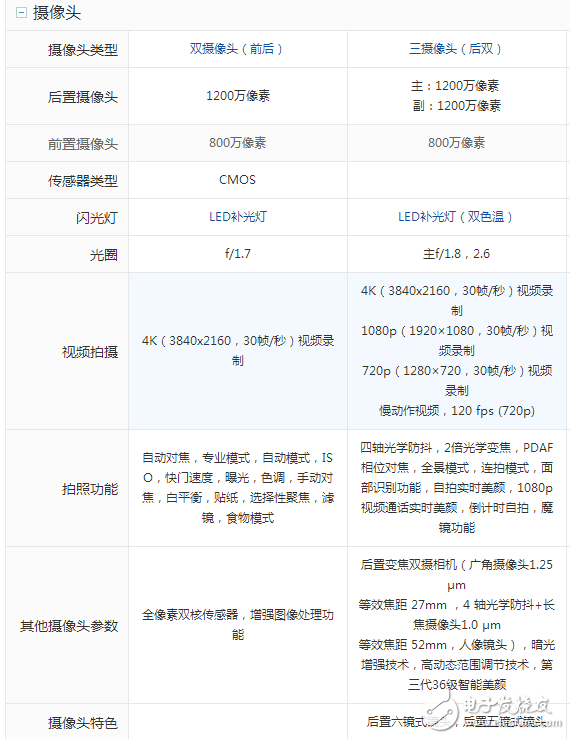Select the 闪光灯 row label
Image resolution: width=570 pixels, height=739 pixels.
pos(97,218)
